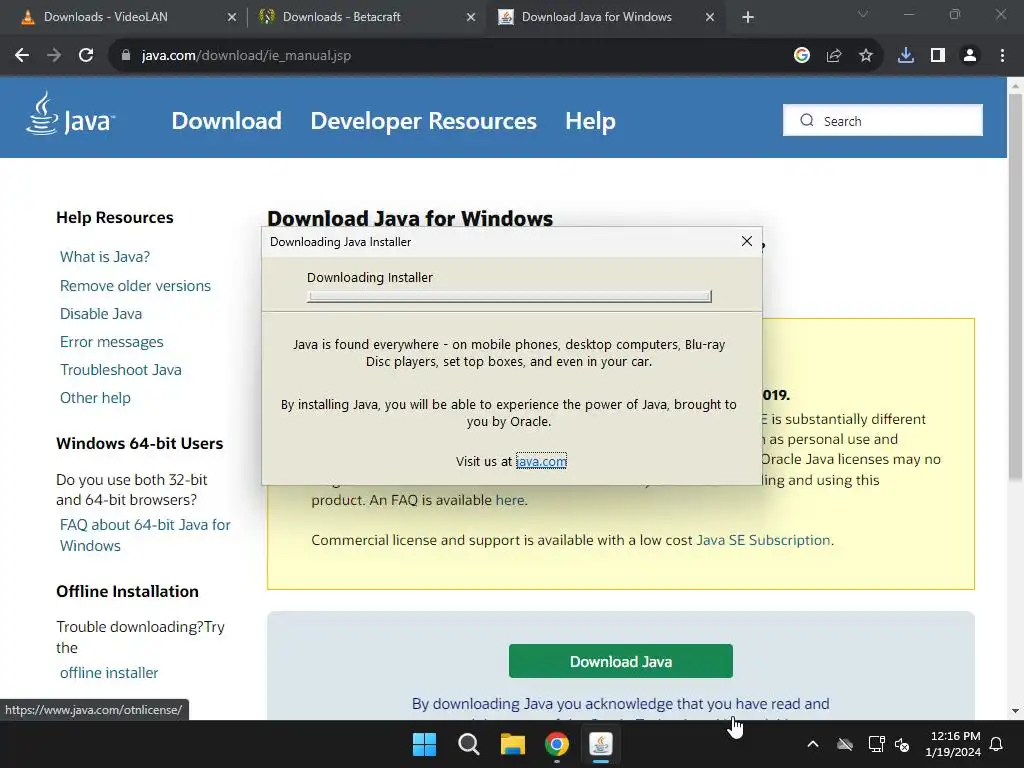Open a new browser tab
This screenshot has height=768, width=1024.
(748, 17)
